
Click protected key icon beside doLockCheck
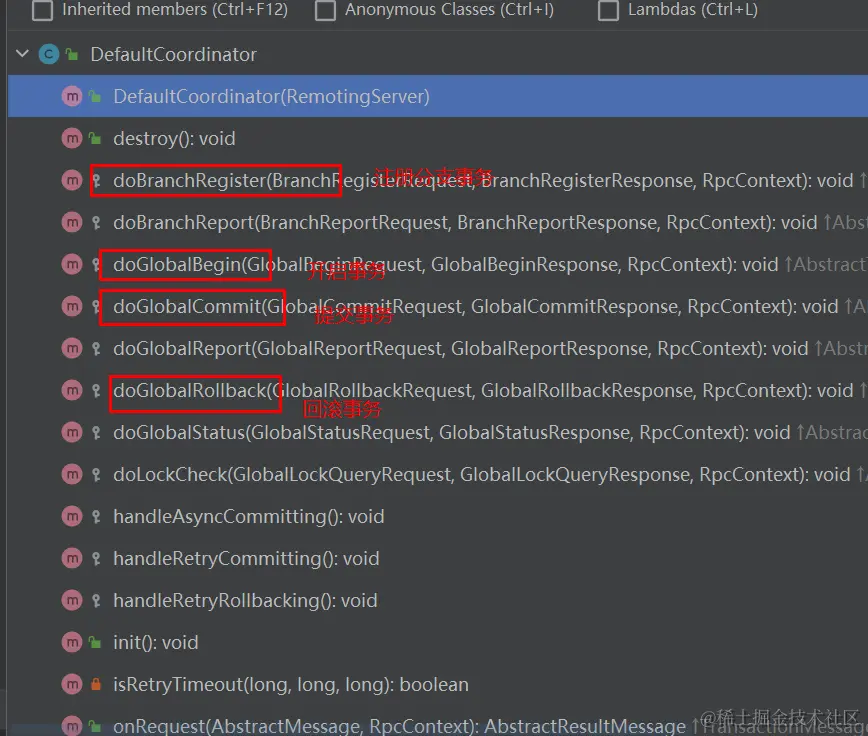(x=96, y=475)
